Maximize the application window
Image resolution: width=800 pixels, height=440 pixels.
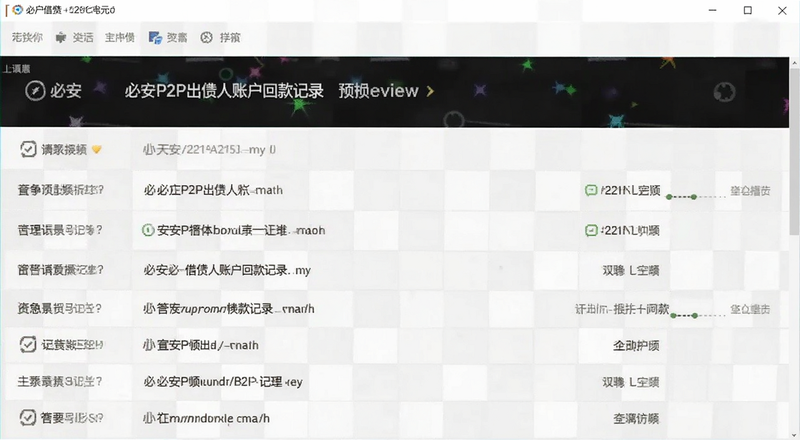click(747, 10)
